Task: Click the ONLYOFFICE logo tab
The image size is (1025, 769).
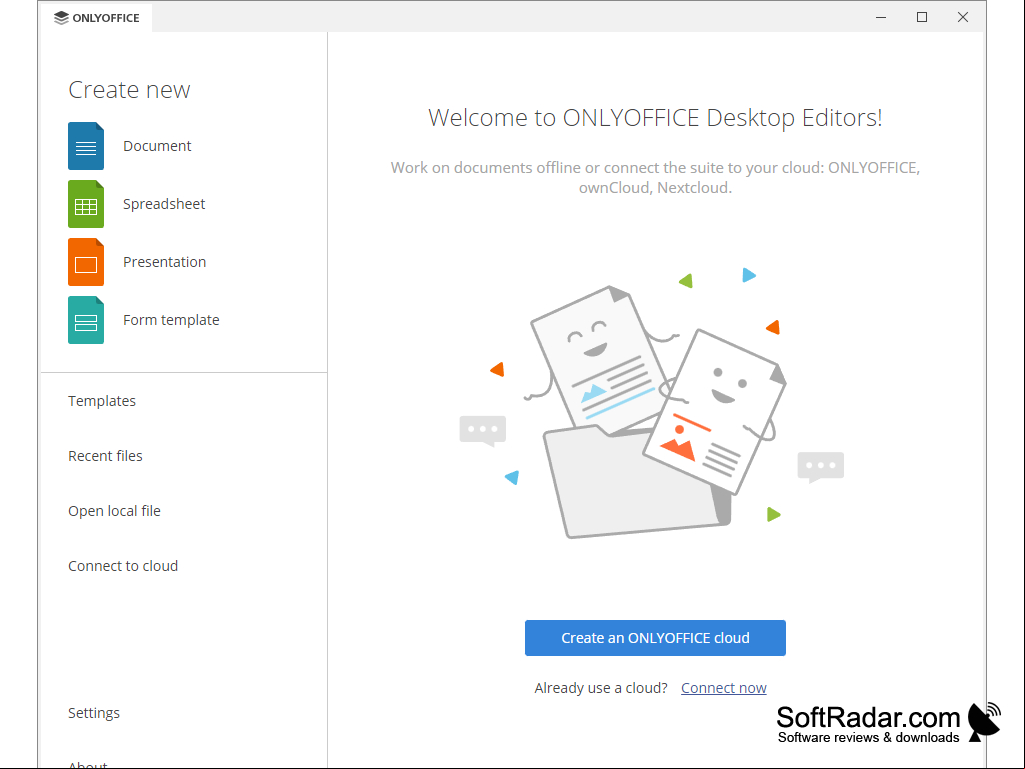Action: [x=97, y=18]
